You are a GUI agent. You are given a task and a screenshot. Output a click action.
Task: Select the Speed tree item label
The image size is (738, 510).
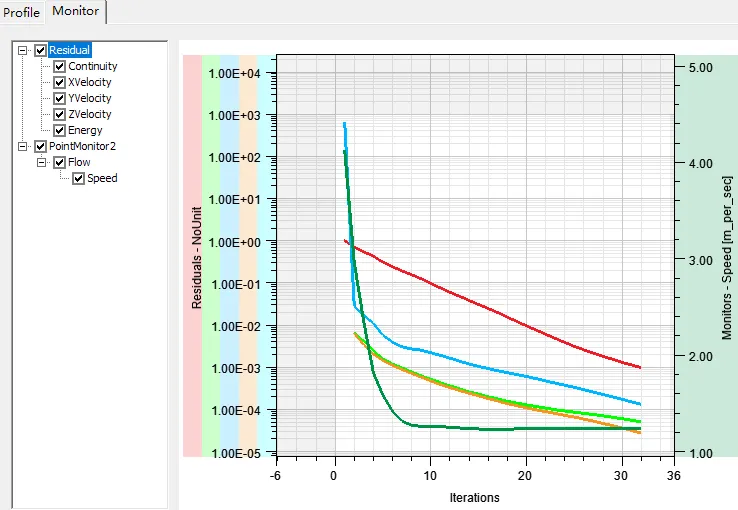click(x=102, y=178)
